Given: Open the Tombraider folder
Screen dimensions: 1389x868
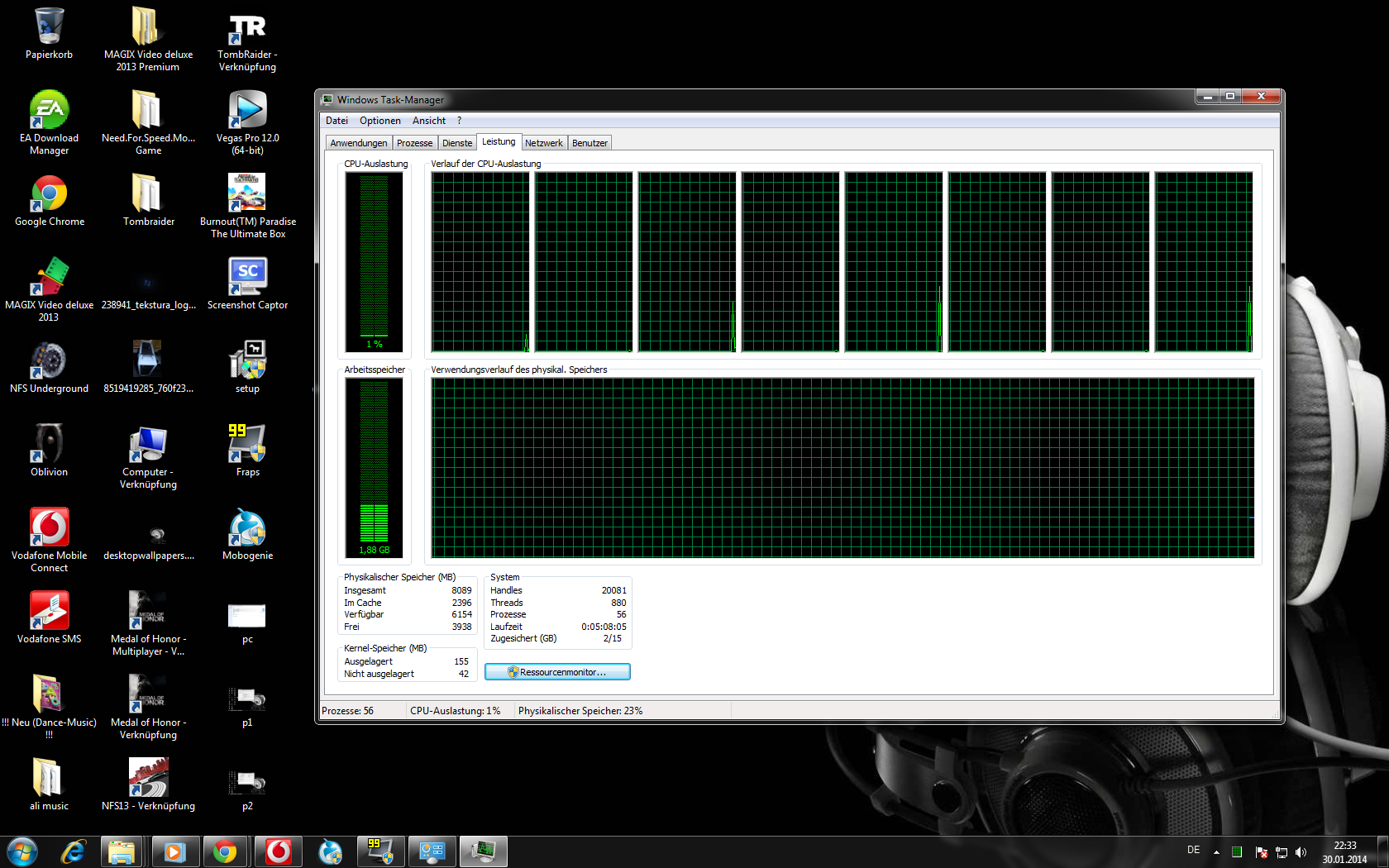Looking at the screenshot, I should [x=148, y=200].
